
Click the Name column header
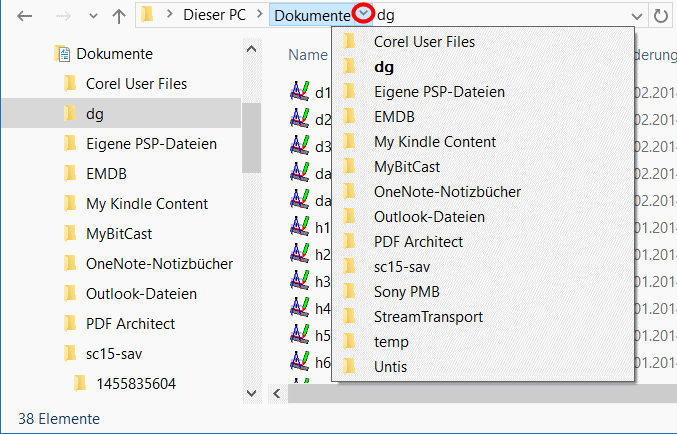(x=308, y=56)
